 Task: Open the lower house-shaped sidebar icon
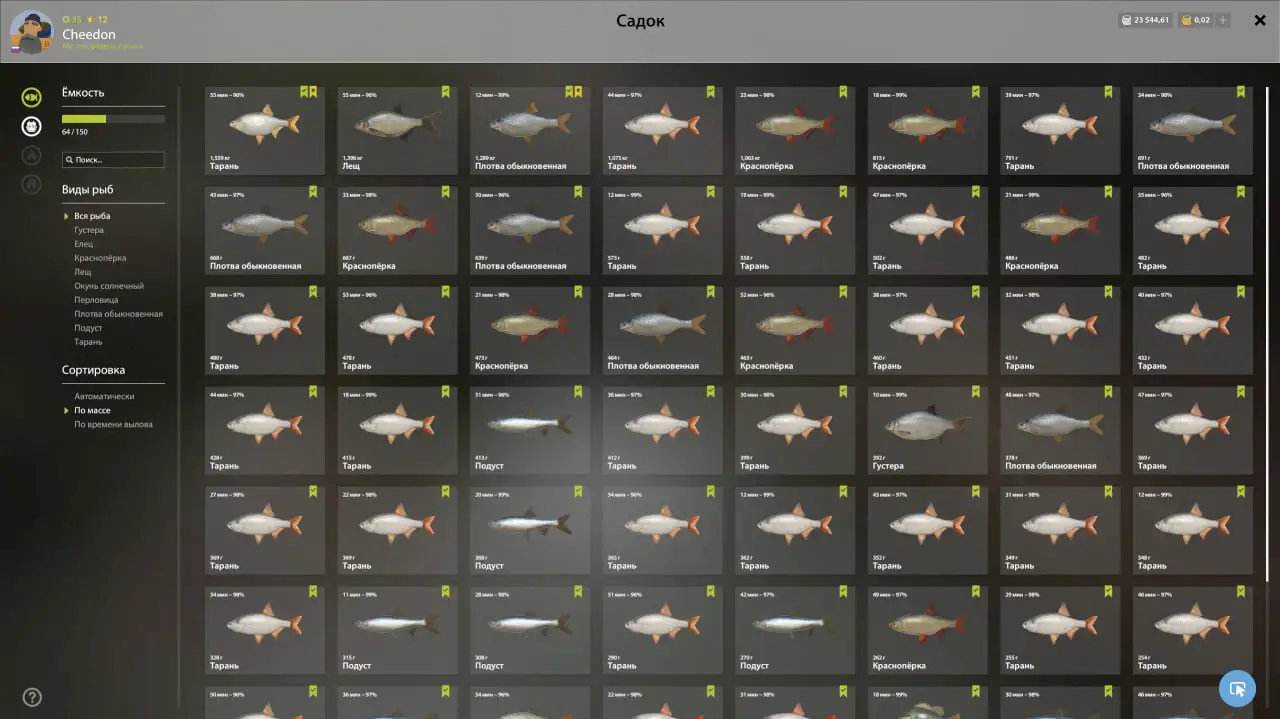click(32, 184)
